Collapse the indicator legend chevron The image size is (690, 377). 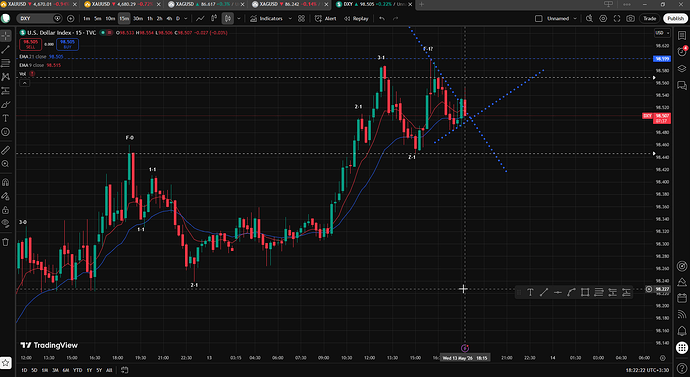(x=25, y=83)
